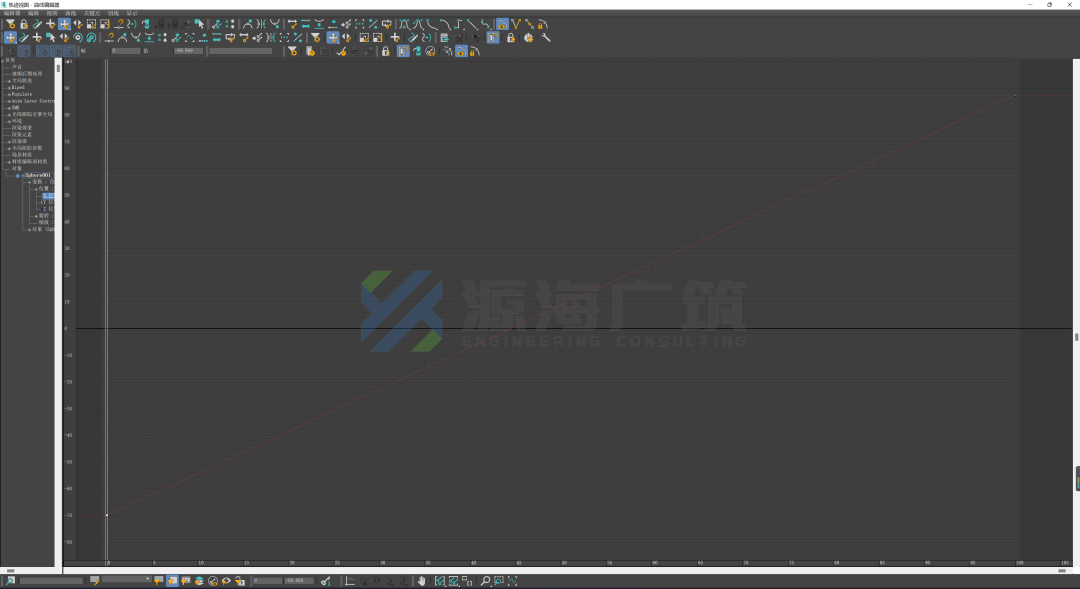This screenshot has height=589, width=1080.
Task: Open the 显示 menu
Action: click(x=132, y=13)
